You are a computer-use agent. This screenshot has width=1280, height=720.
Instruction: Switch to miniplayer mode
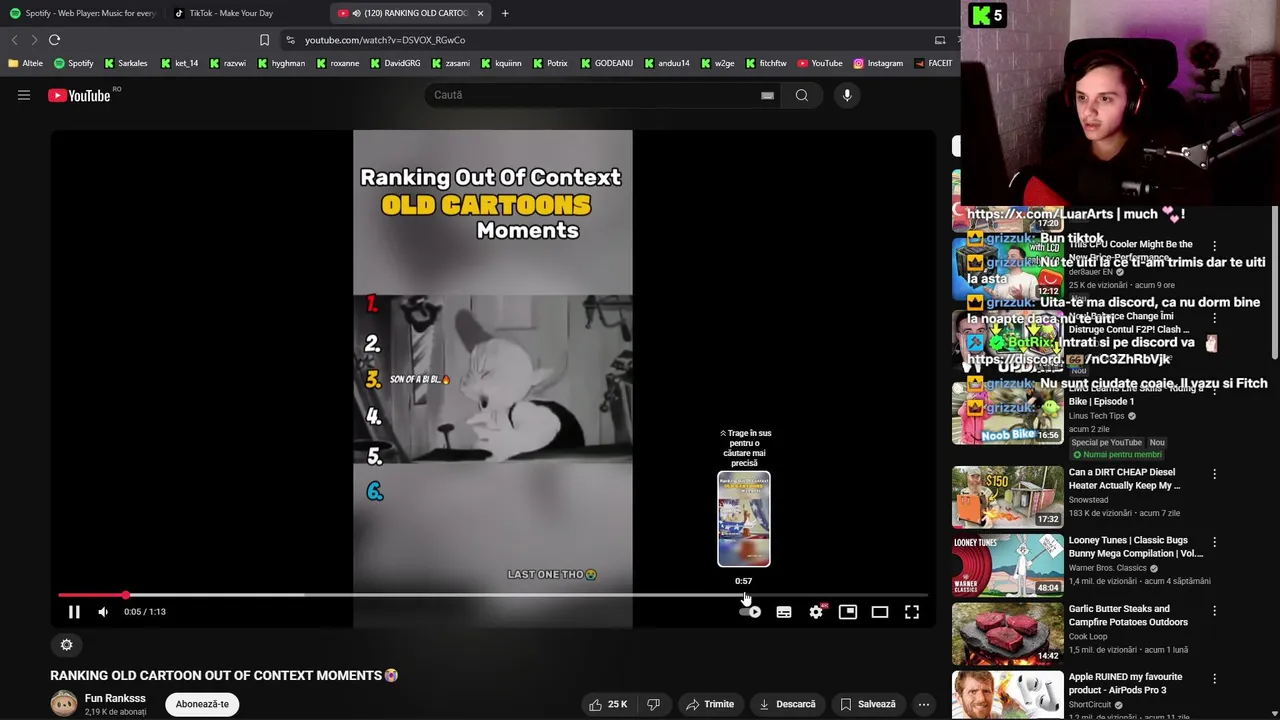(x=848, y=612)
